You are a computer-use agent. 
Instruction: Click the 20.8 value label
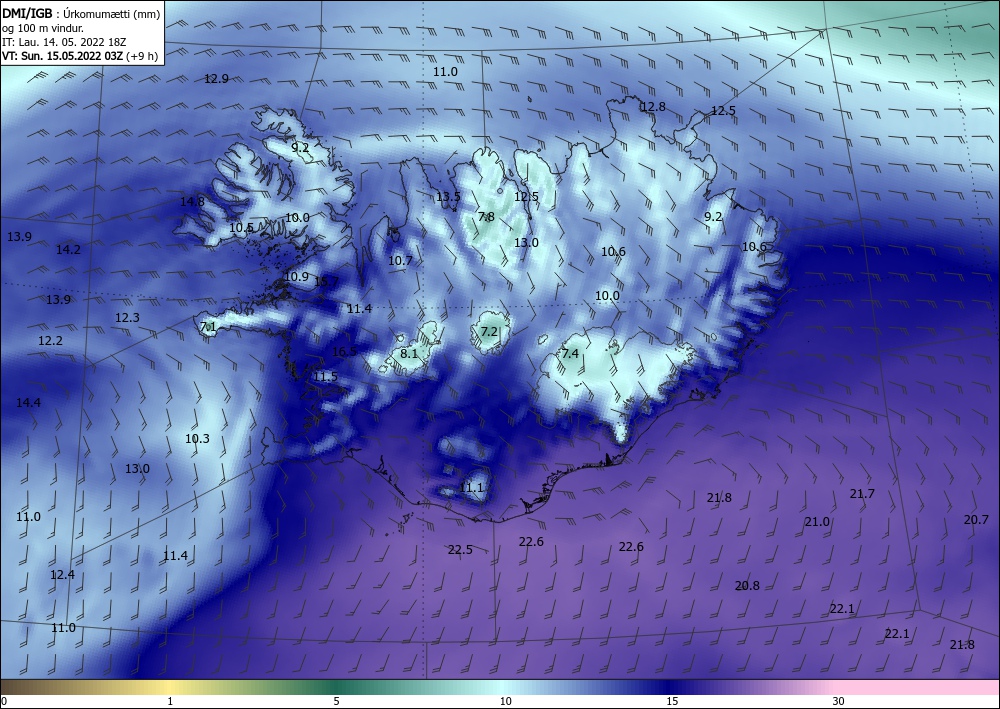(x=747, y=585)
